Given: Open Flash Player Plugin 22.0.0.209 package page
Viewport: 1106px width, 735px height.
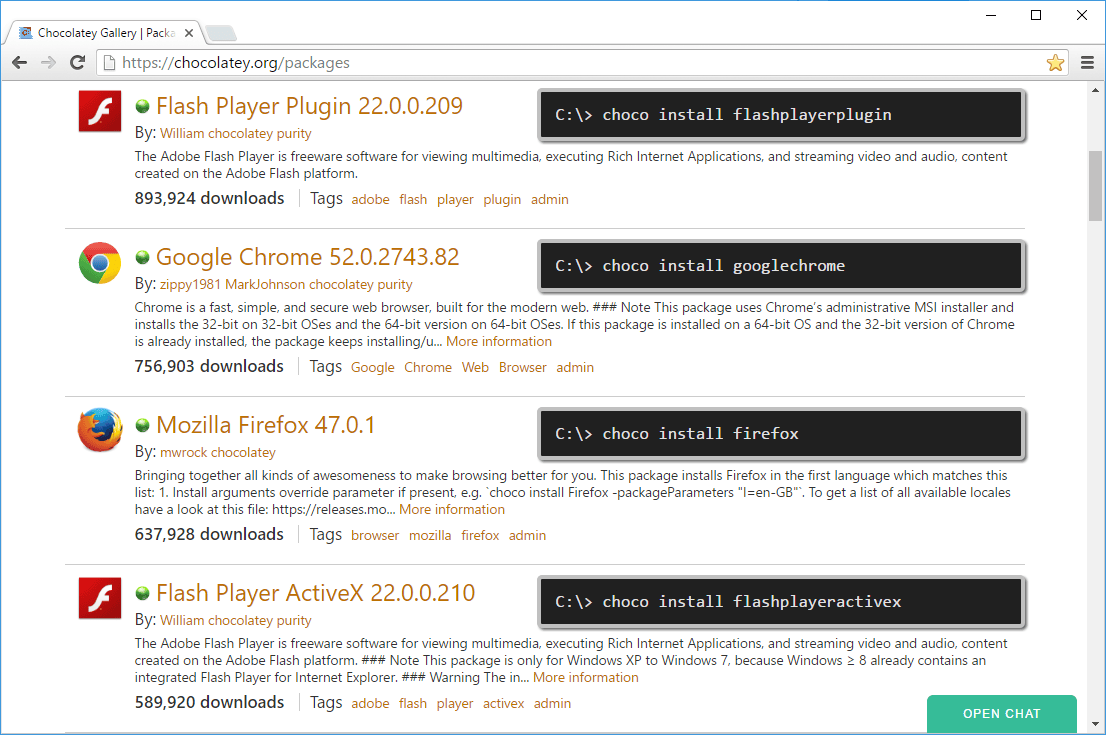Looking at the screenshot, I should coord(309,106).
